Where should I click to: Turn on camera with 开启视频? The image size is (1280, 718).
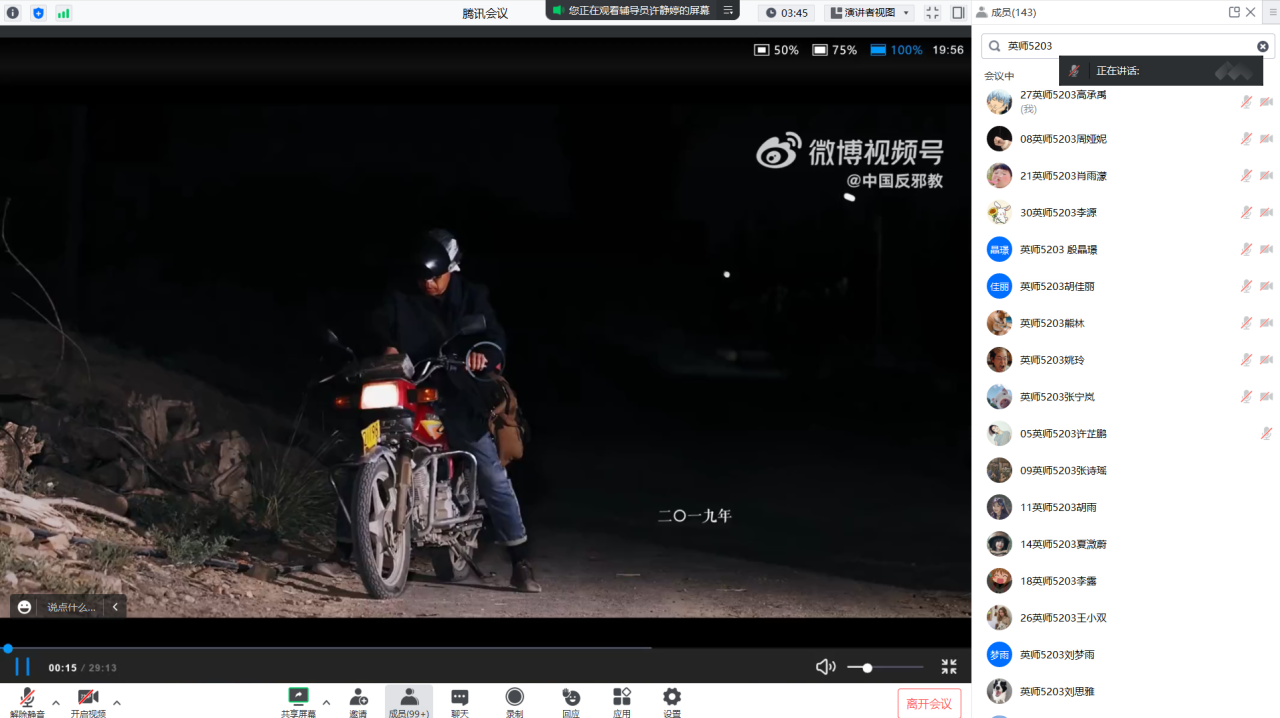88,698
